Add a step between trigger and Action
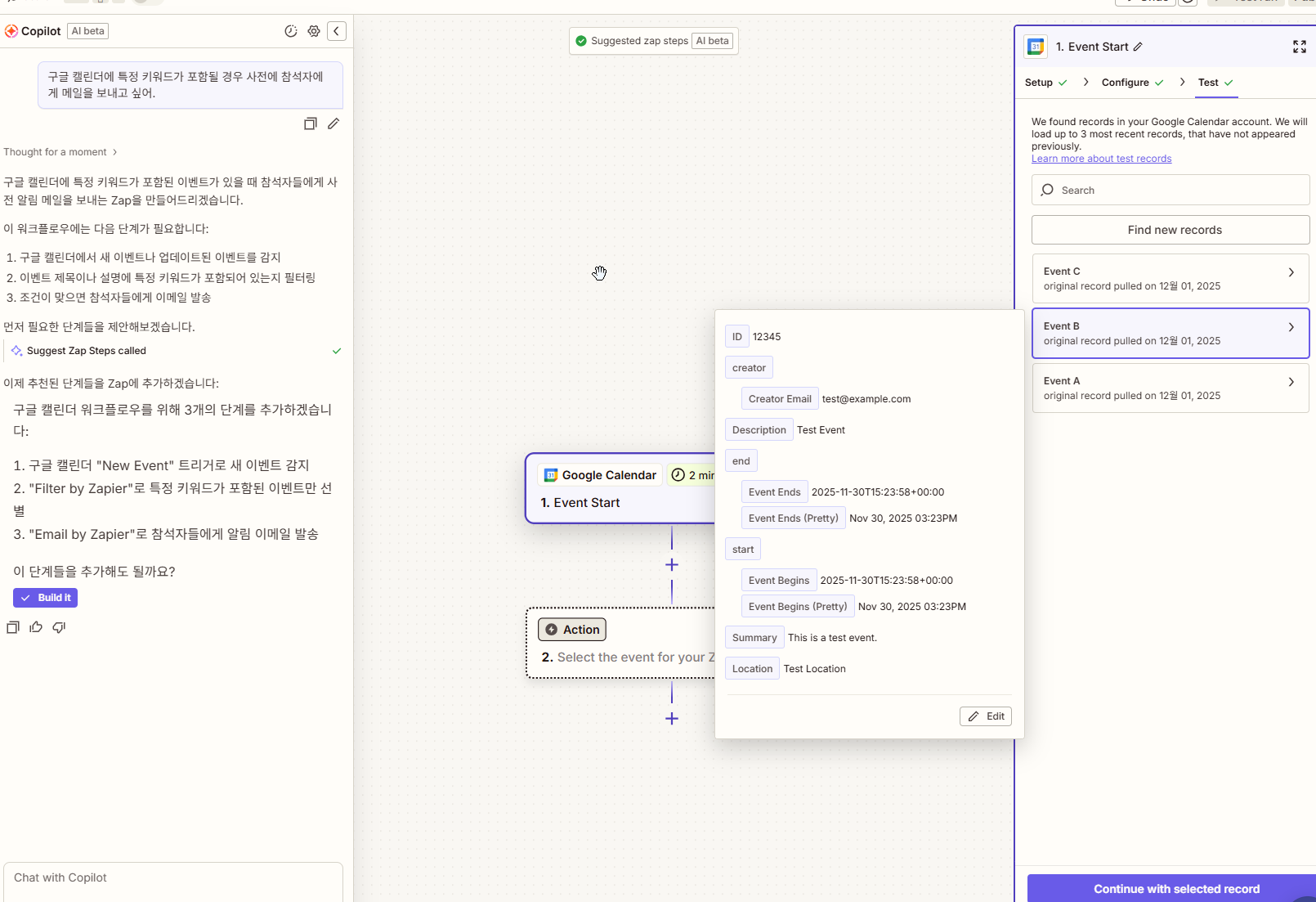1316x902 pixels. click(x=672, y=565)
